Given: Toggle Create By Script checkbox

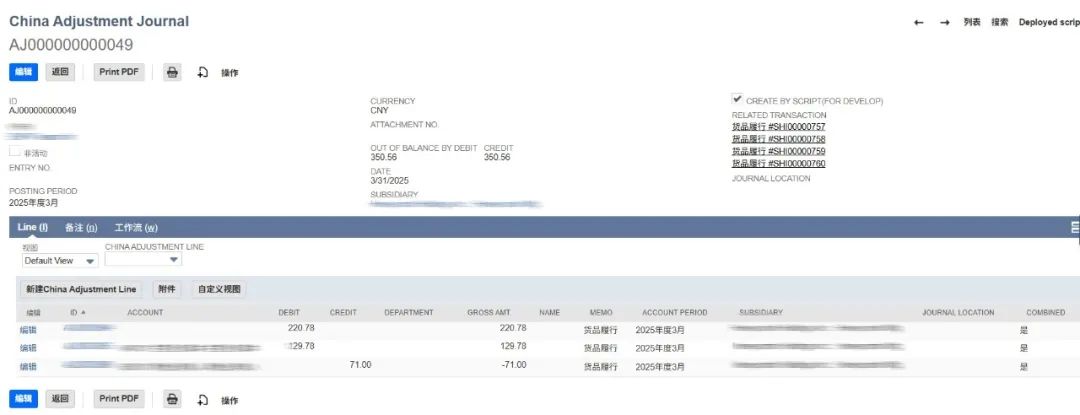Looking at the screenshot, I should pos(737,99).
